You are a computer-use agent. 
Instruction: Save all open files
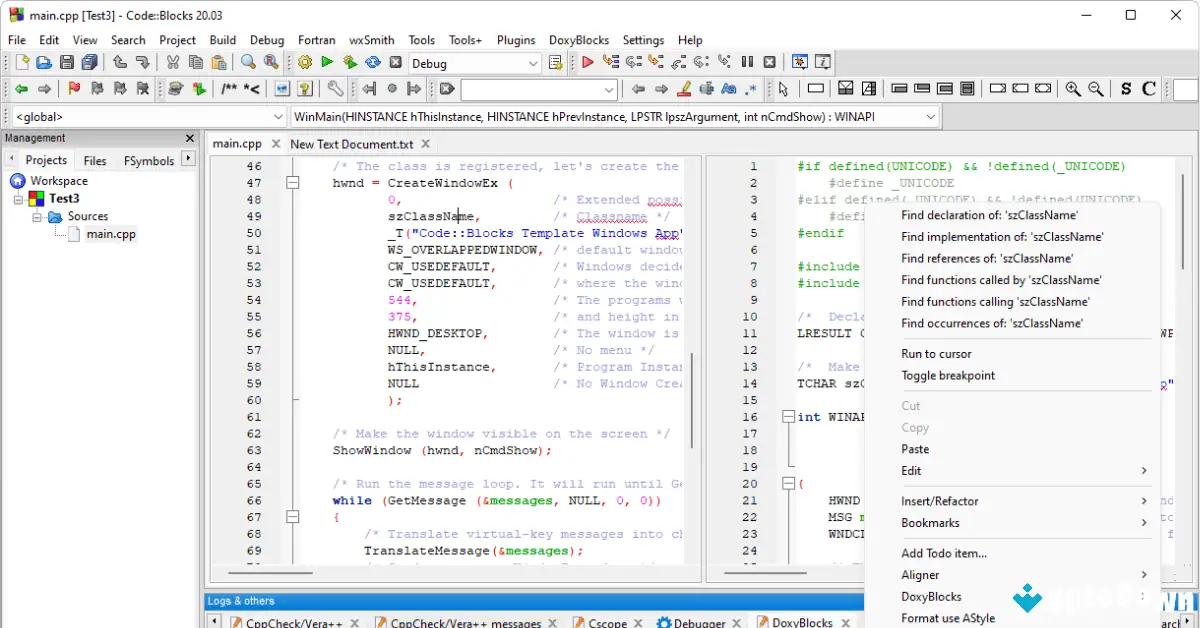(90, 62)
